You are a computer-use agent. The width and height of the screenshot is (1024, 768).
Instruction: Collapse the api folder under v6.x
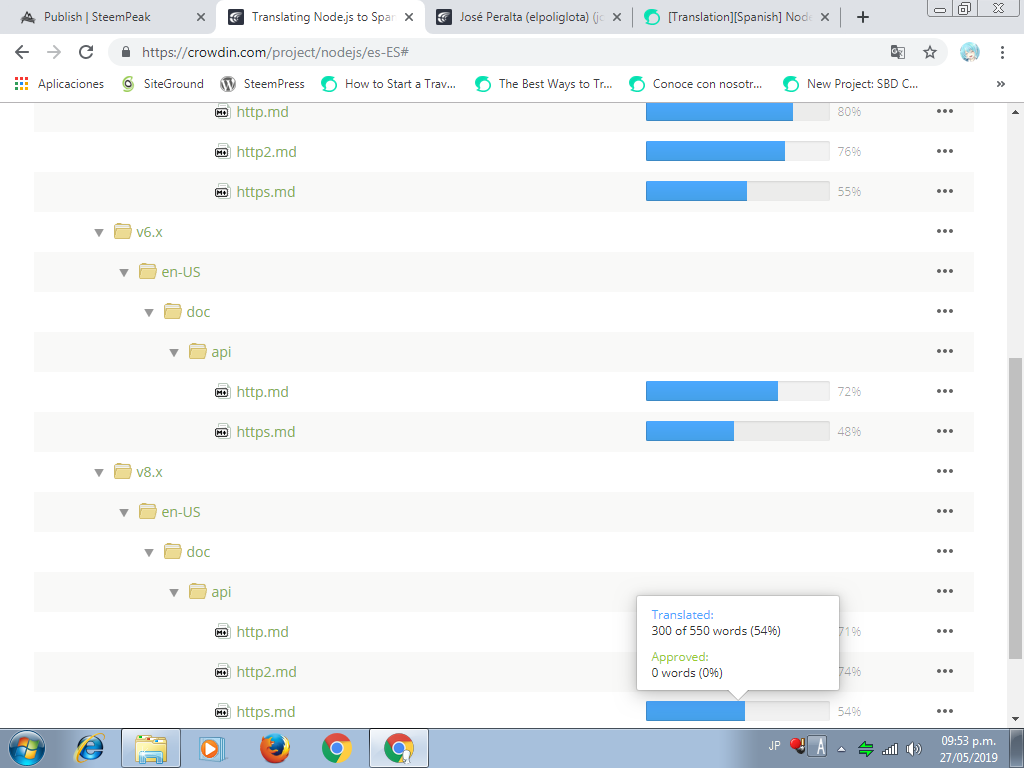tap(174, 352)
